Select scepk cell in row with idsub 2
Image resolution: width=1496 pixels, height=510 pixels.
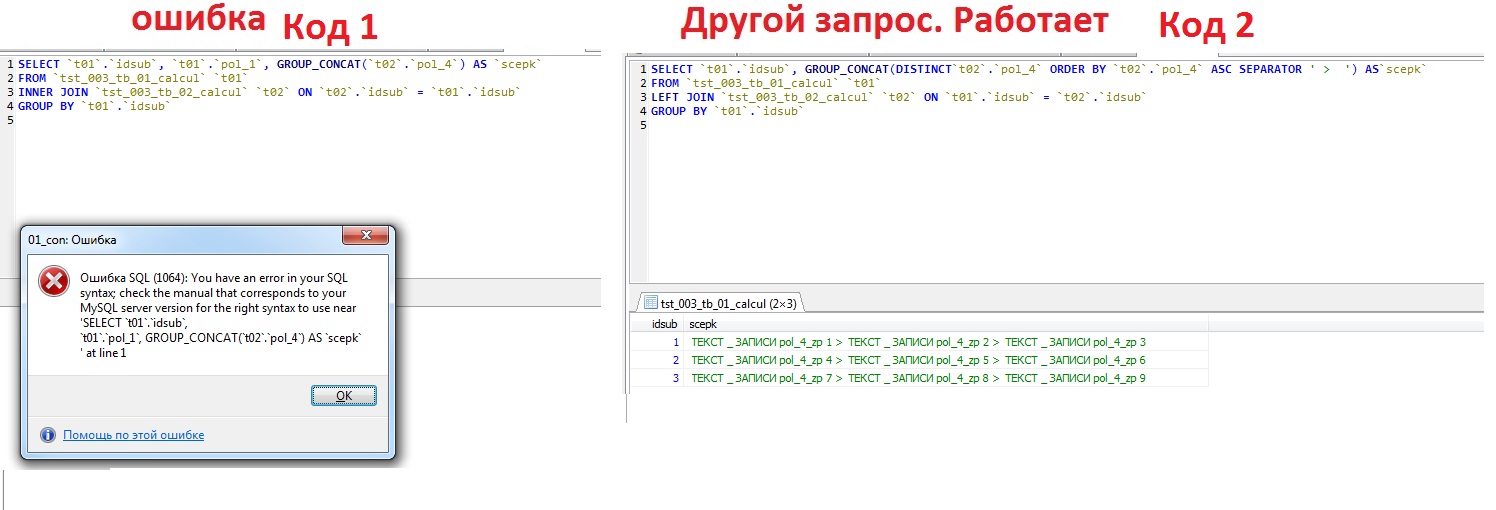[x=918, y=360]
